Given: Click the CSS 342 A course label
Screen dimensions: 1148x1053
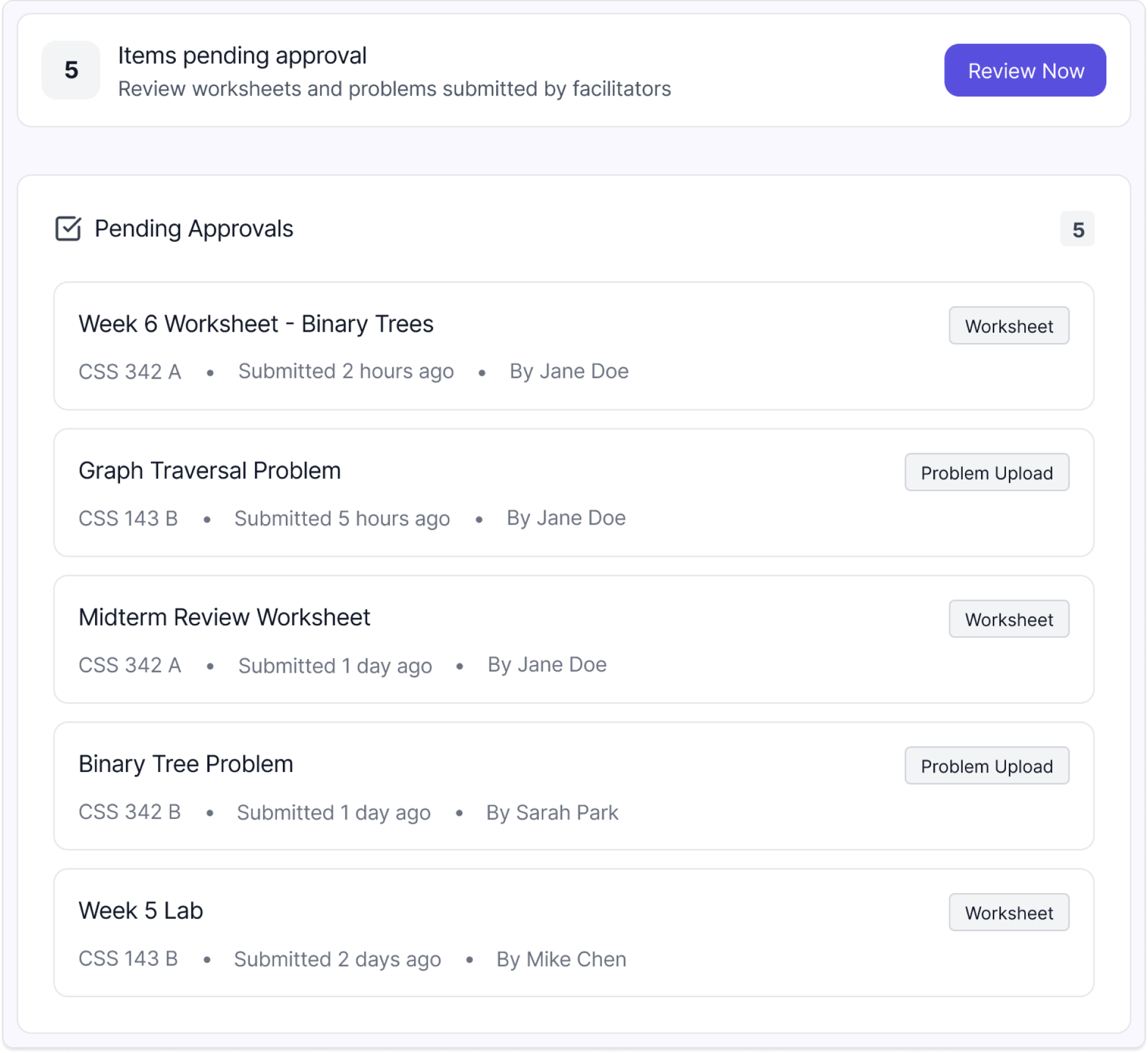Looking at the screenshot, I should point(130,371).
